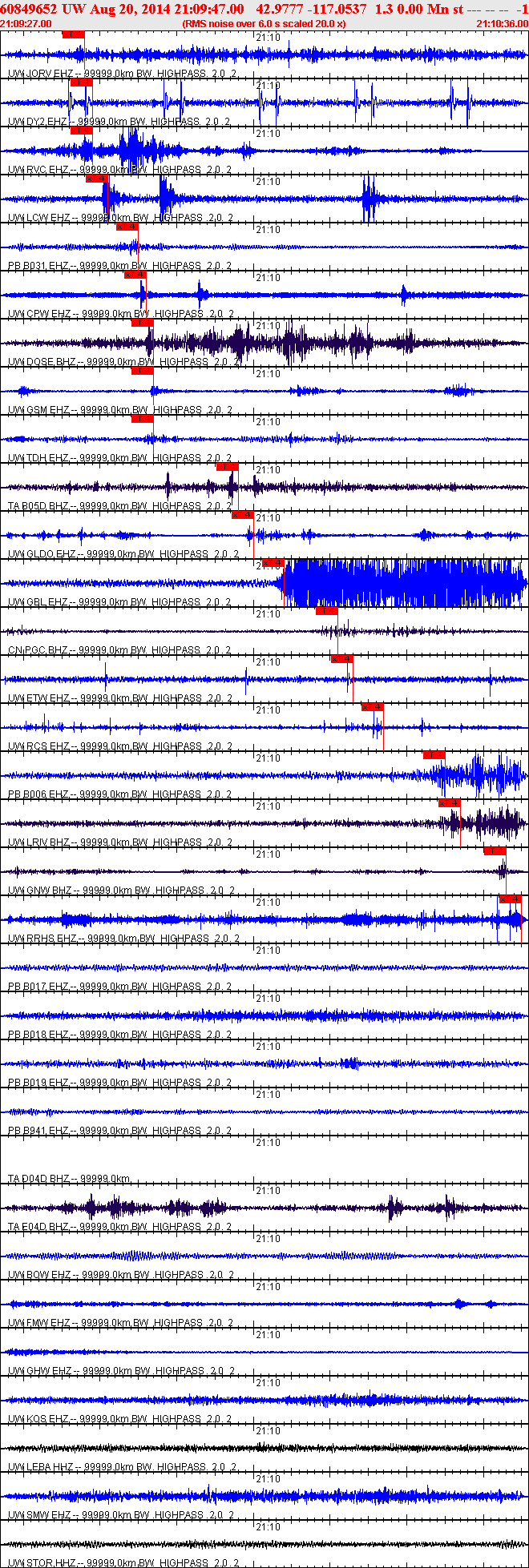Click the red pick marker on JORV trace
The height and width of the screenshot is (1568, 529).
(73, 34)
